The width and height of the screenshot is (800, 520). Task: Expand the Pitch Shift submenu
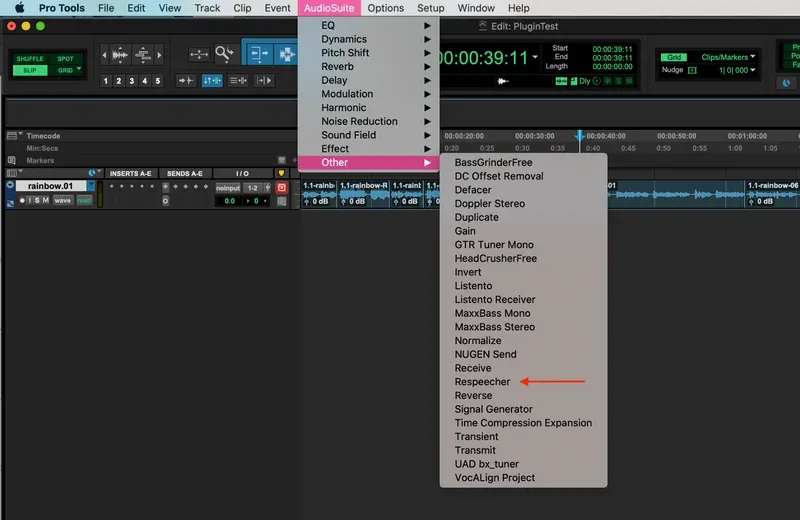(x=368, y=53)
